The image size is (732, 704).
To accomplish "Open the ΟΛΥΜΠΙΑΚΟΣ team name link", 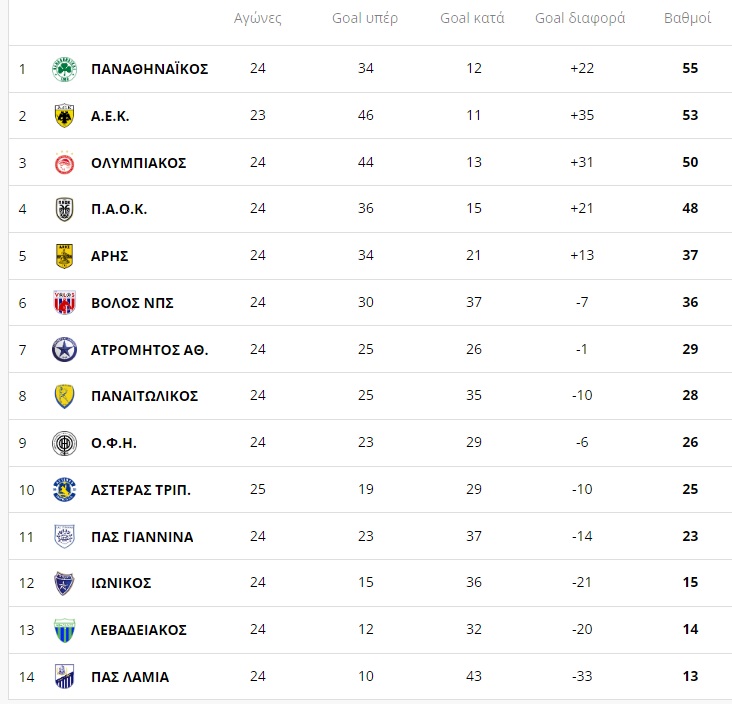I will tap(139, 163).
